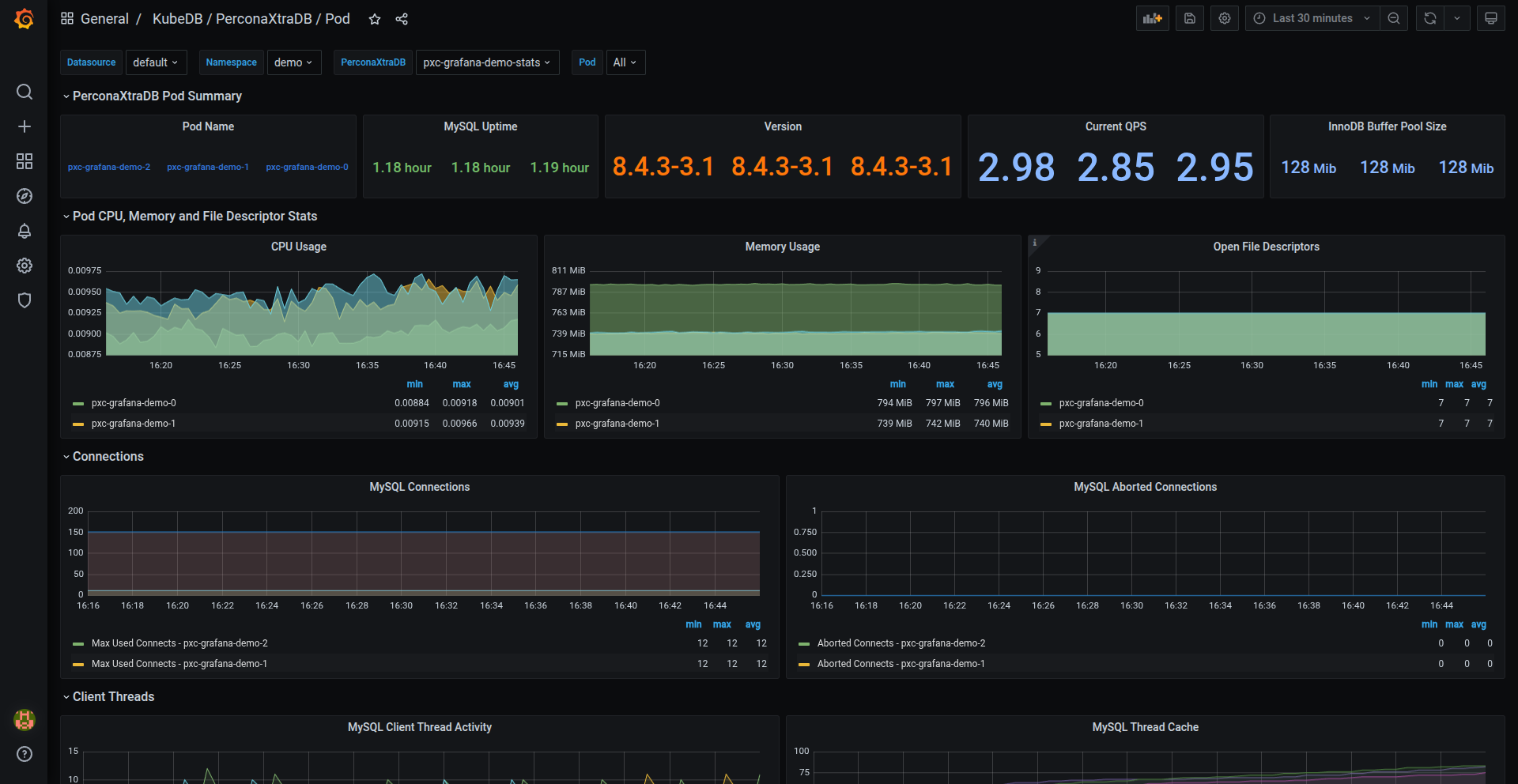Open the Namespace demo dropdown
This screenshot has width=1518, height=784.
[294, 62]
